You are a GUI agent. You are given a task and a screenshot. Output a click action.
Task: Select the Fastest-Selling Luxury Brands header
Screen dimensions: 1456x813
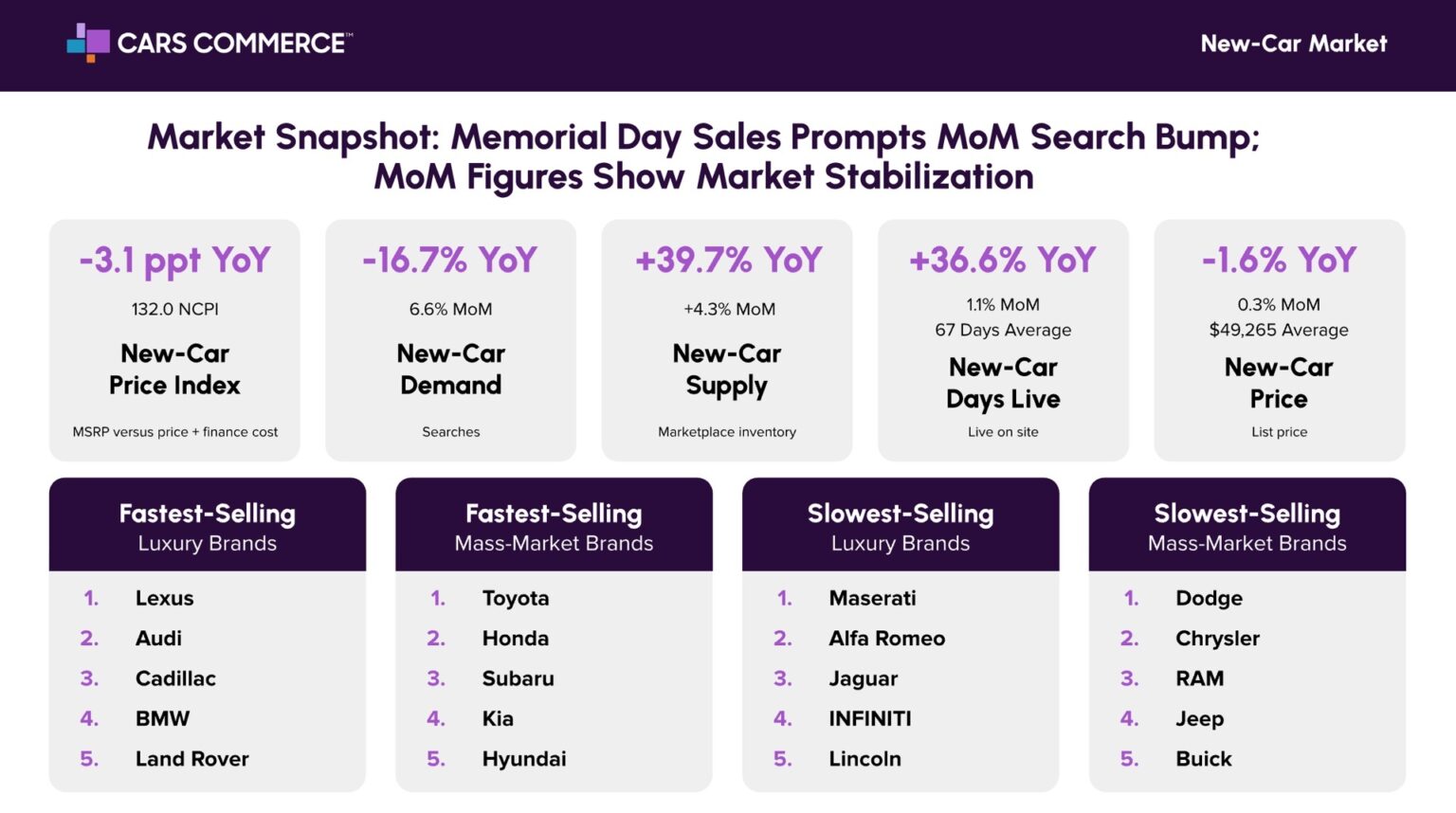pyautogui.click(x=208, y=526)
